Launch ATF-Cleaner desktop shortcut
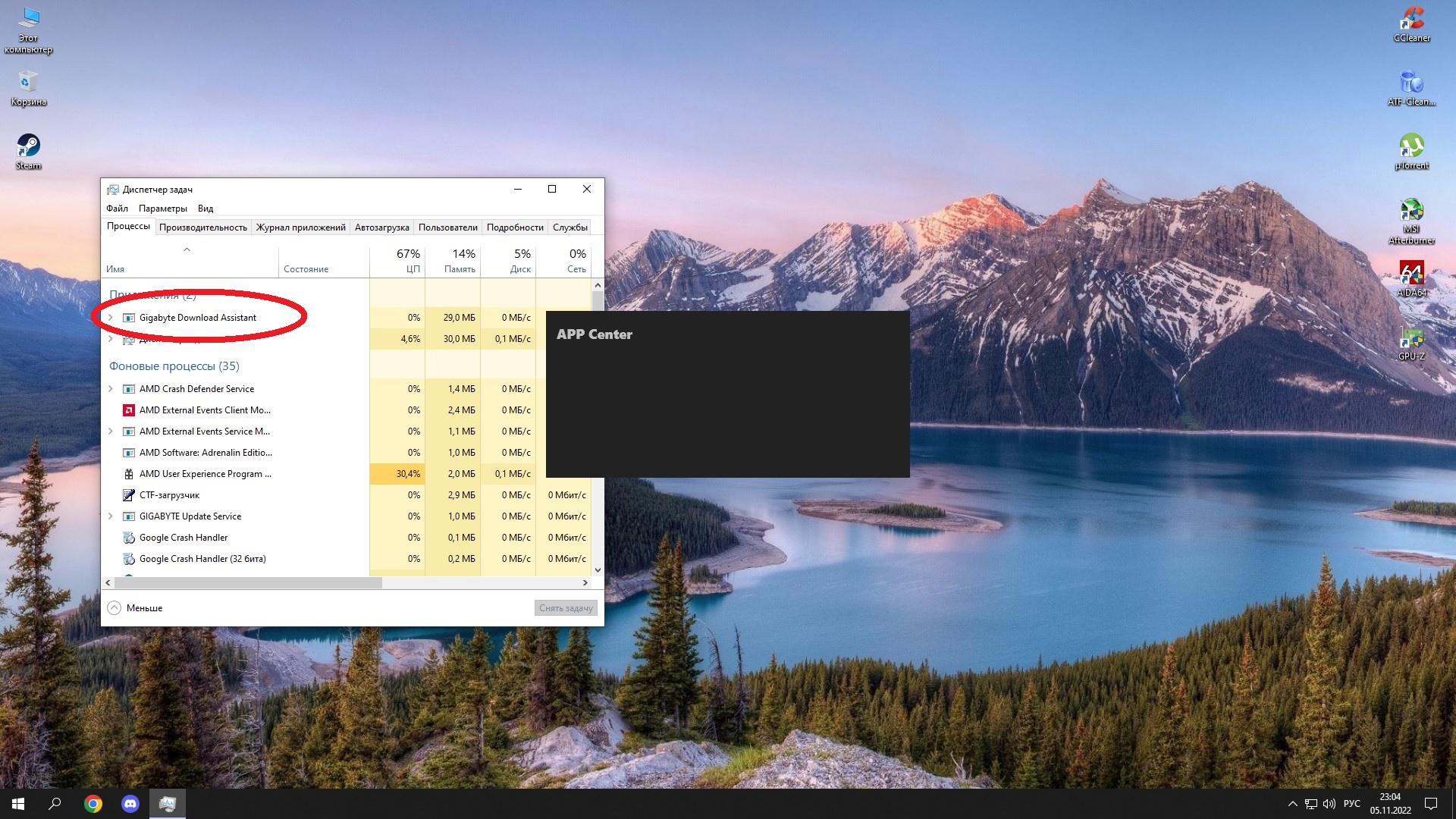The width and height of the screenshot is (1456, 819). point(1411,87)
